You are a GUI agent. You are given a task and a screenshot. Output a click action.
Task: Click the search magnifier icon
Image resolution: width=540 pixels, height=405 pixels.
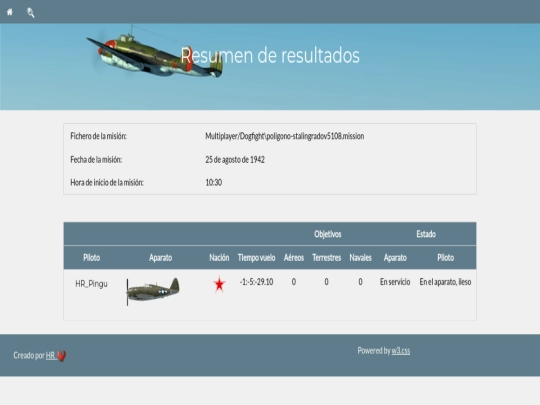31,13
